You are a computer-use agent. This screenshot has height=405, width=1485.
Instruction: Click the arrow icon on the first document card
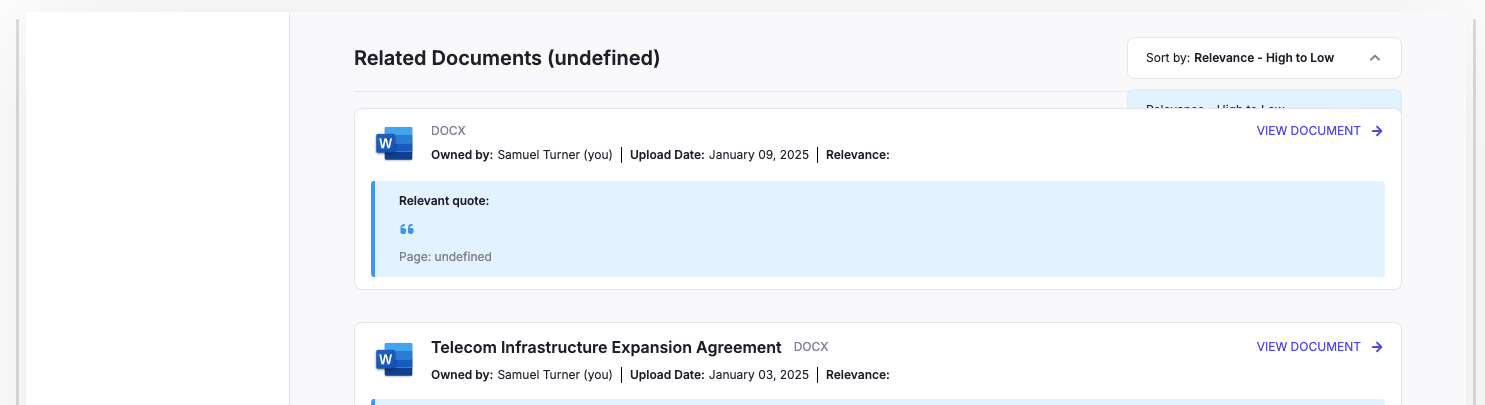[1377, 131]
